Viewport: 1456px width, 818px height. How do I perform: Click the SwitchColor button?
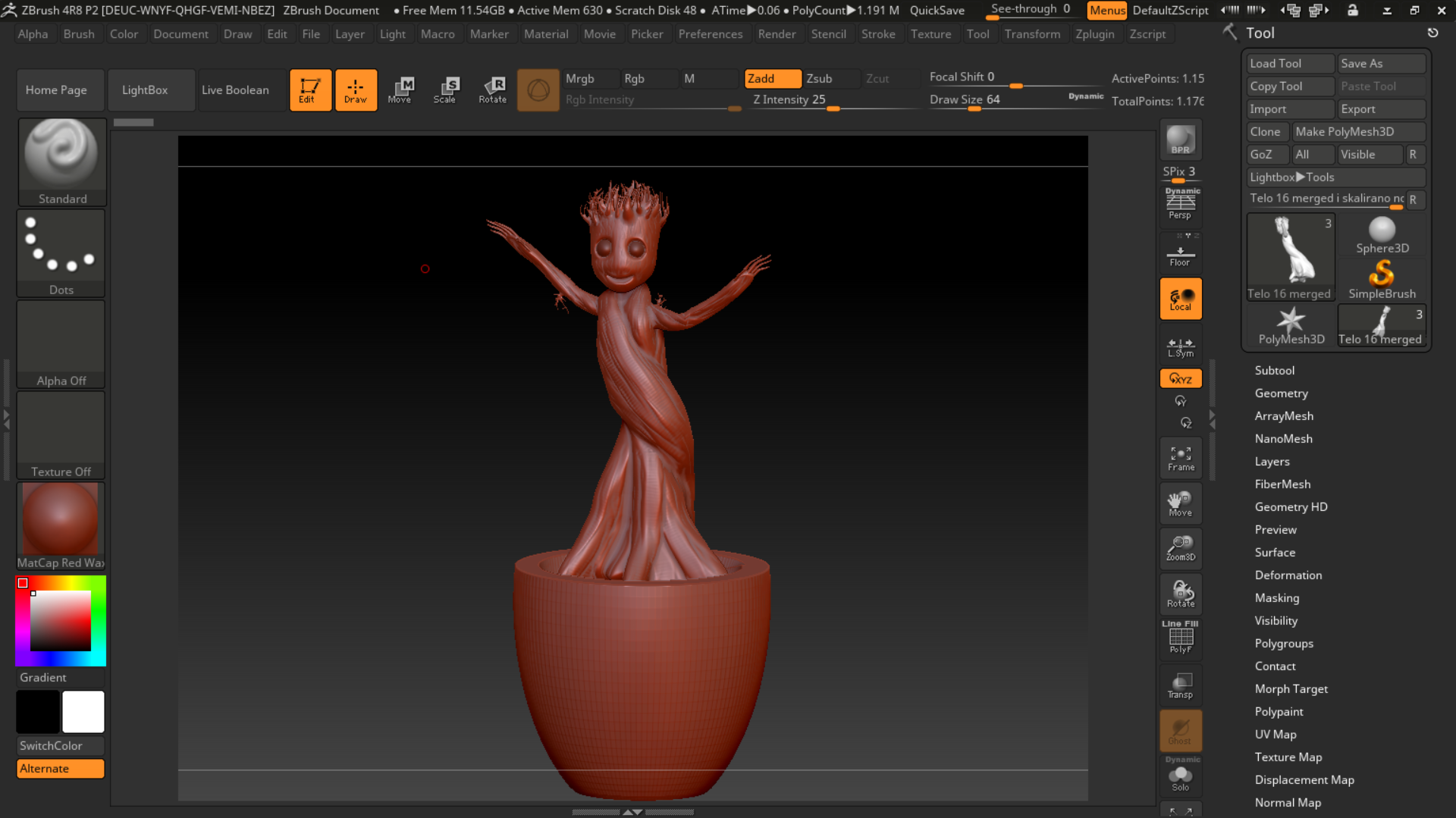[x=61, y=746]
